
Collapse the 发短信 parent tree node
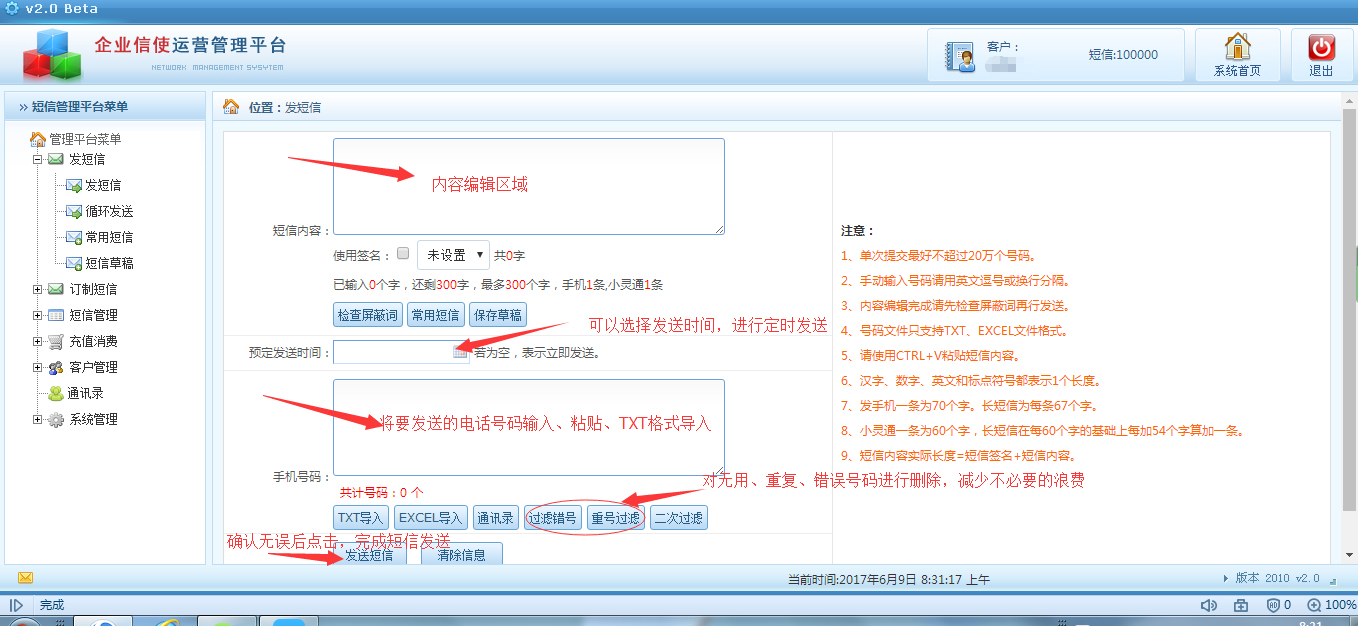tap(38, 159)
